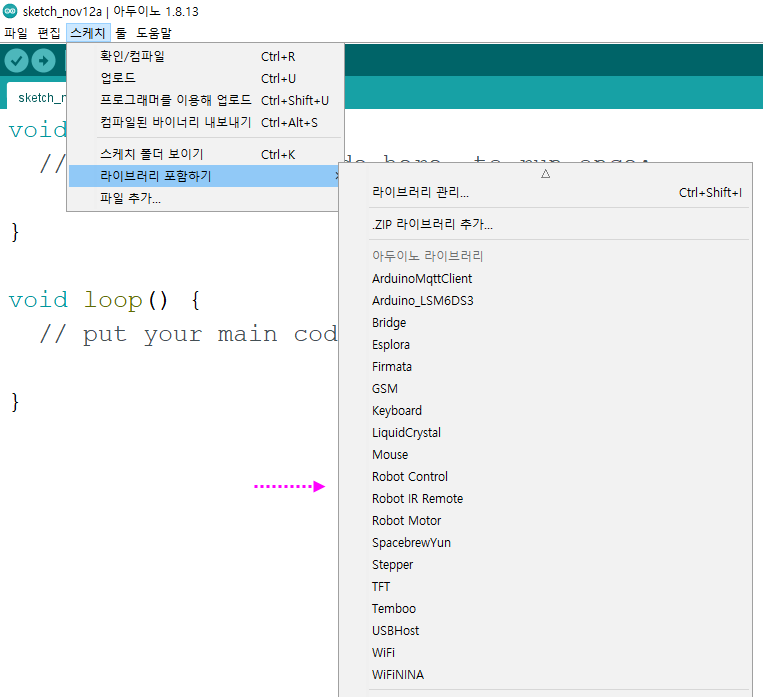
Task: Open the 툴 menu
Action: coord(121,33)
